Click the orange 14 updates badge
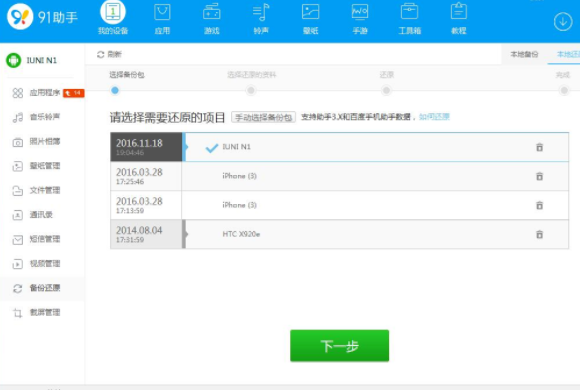Screen dimensions: 580x390 point(74,93)
